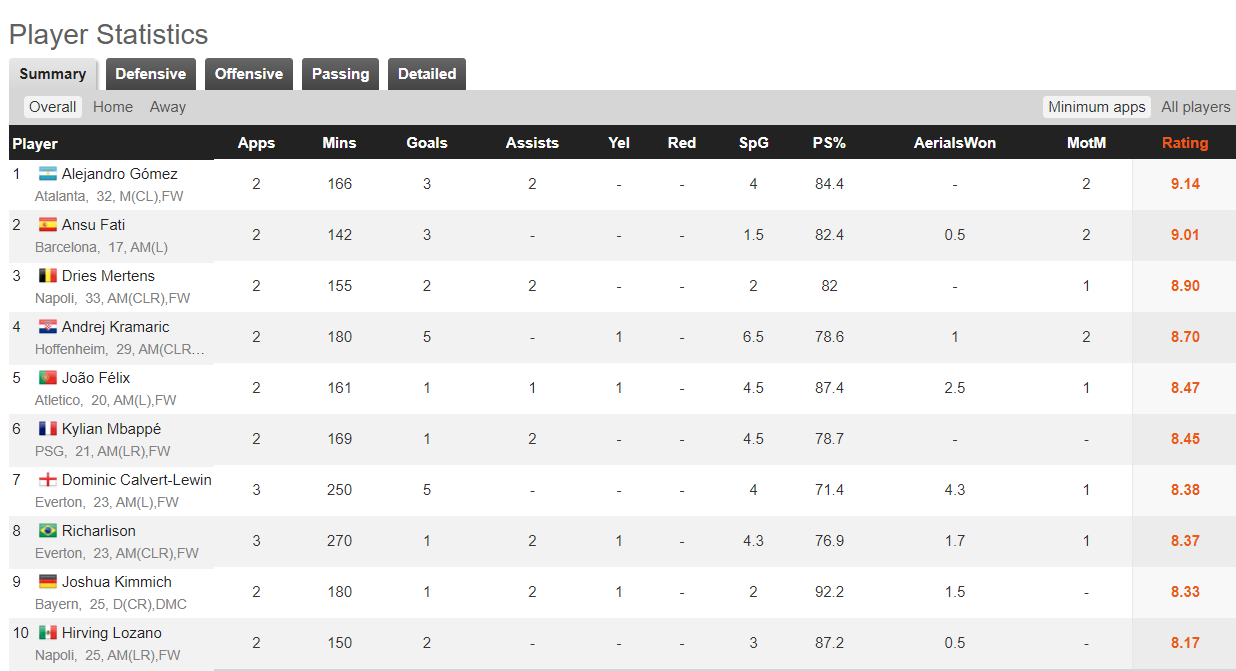The height and width of the screenshot is (671, 1236).
Task: Click the Croatia flag beside Andrej Kramaric
Action: click(48, 327)
